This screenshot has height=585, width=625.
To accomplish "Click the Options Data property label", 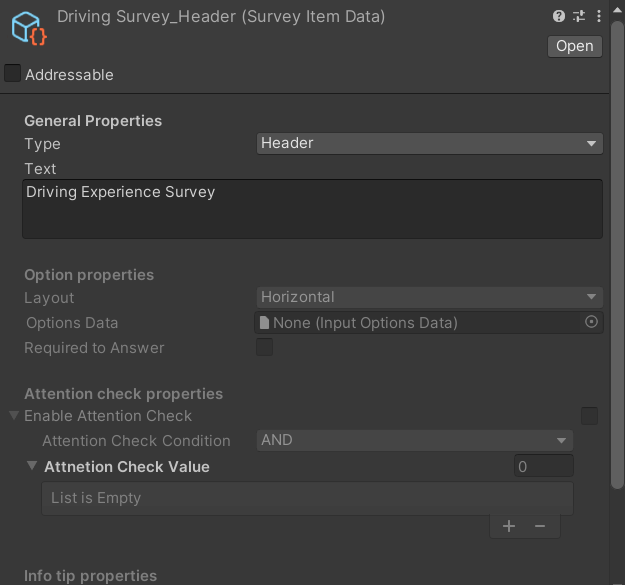I will [x=72, y=323].
